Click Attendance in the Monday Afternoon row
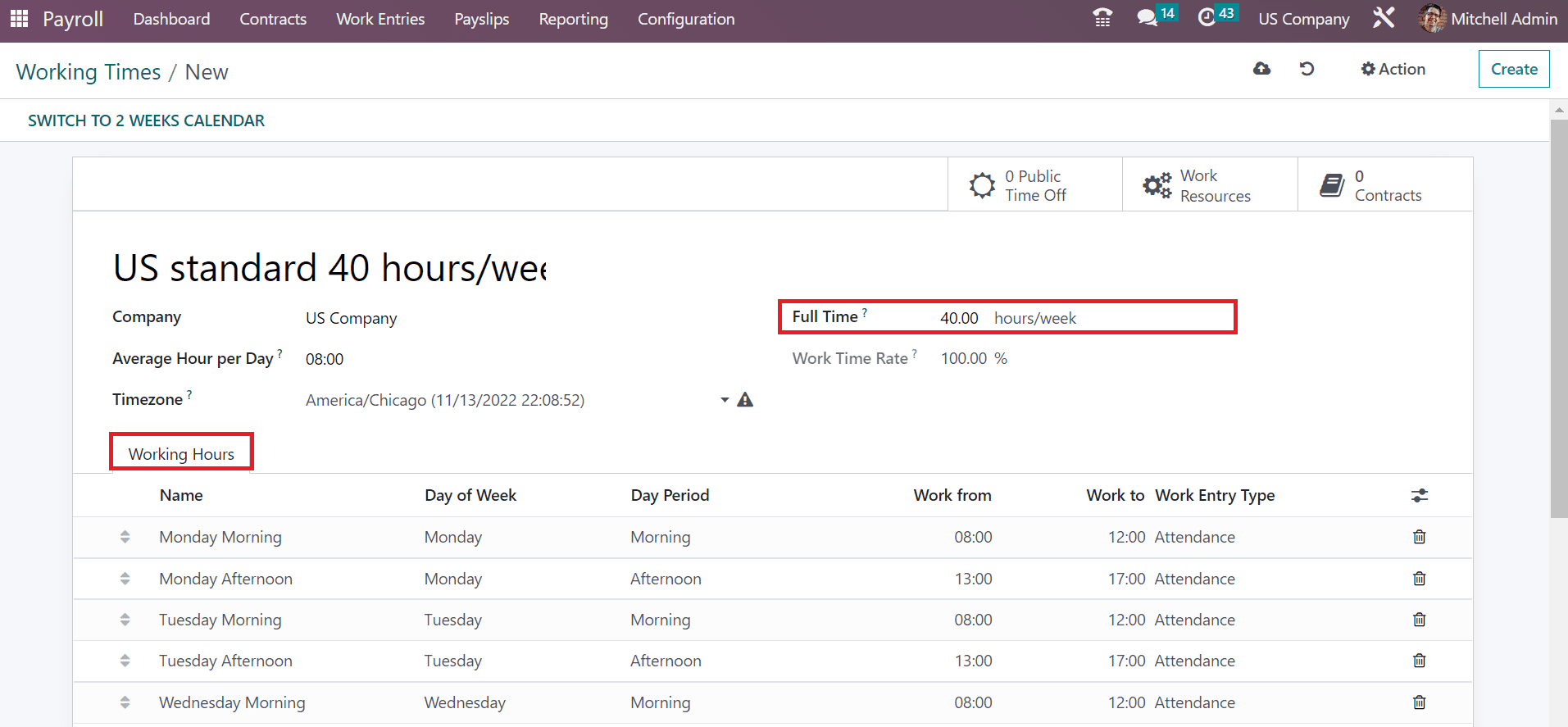 click(1195, 579)
